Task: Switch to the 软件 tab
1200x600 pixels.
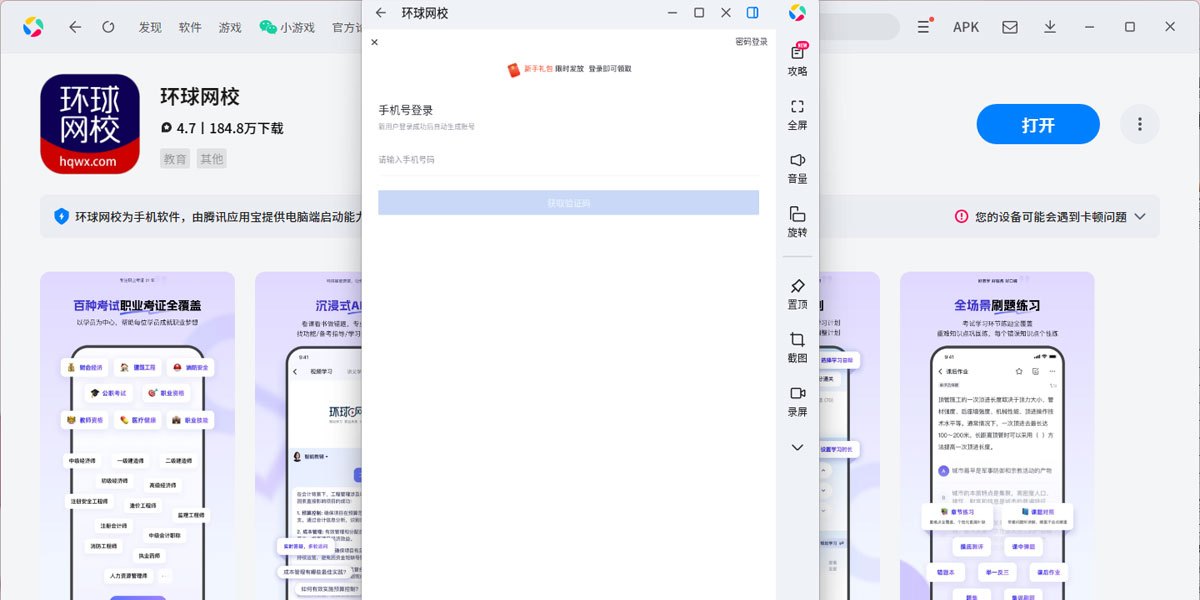Action: click(190, 27)
